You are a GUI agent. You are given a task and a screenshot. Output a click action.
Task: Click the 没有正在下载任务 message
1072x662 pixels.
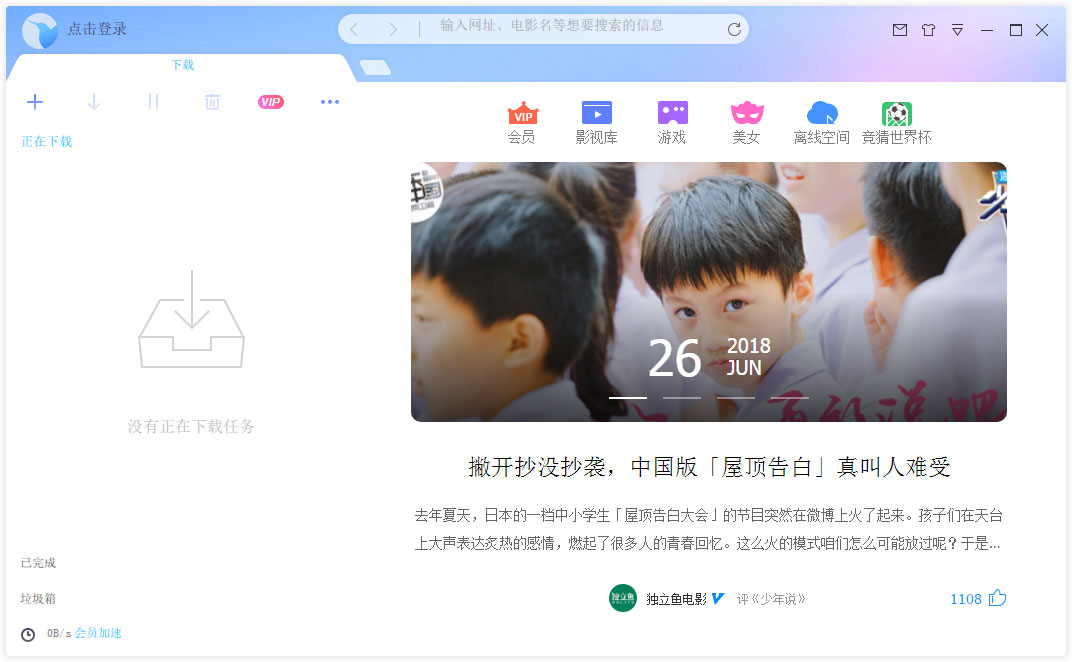pyautogui.click(x=191, y=427)
